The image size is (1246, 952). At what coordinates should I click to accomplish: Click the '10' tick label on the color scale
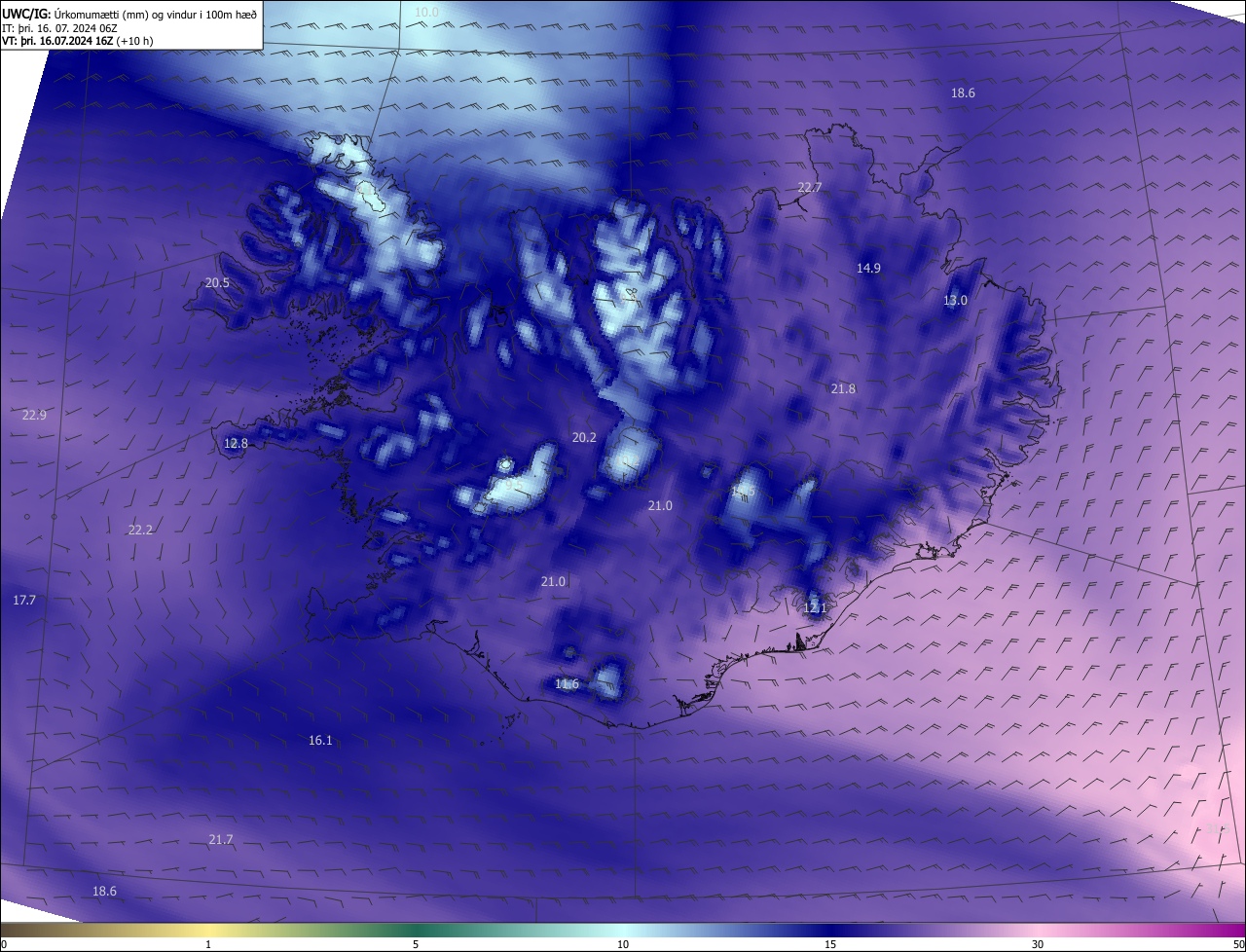pos(623,944)
